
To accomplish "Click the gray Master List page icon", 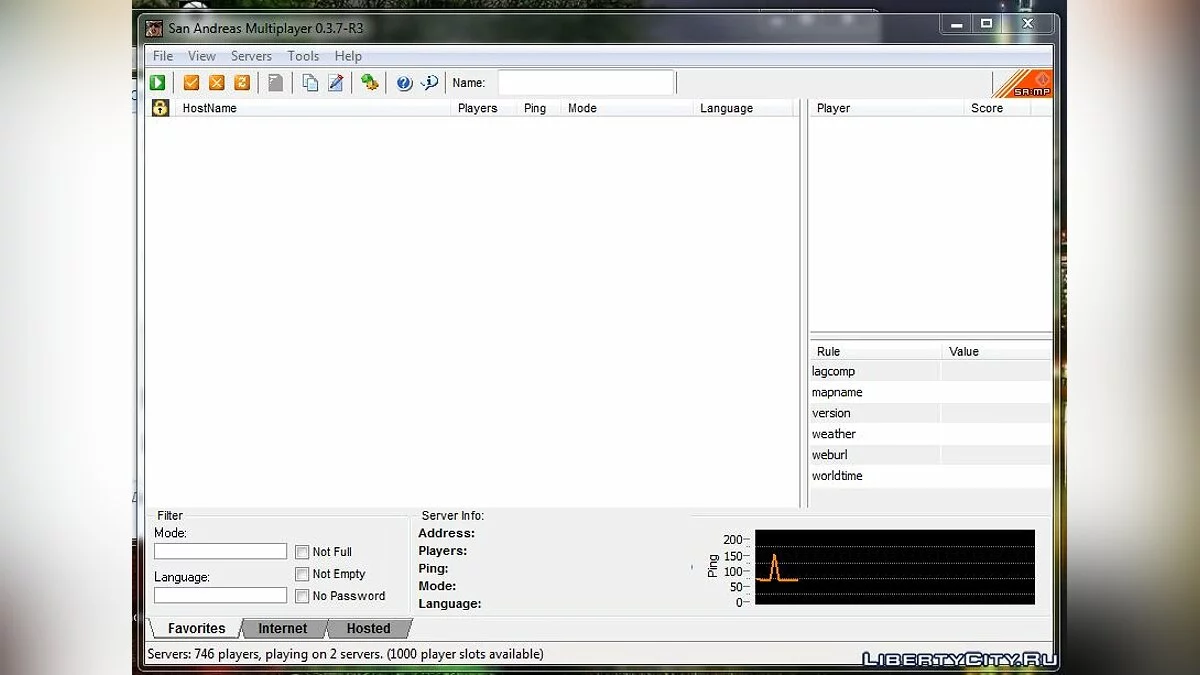I will pos(275,83).
